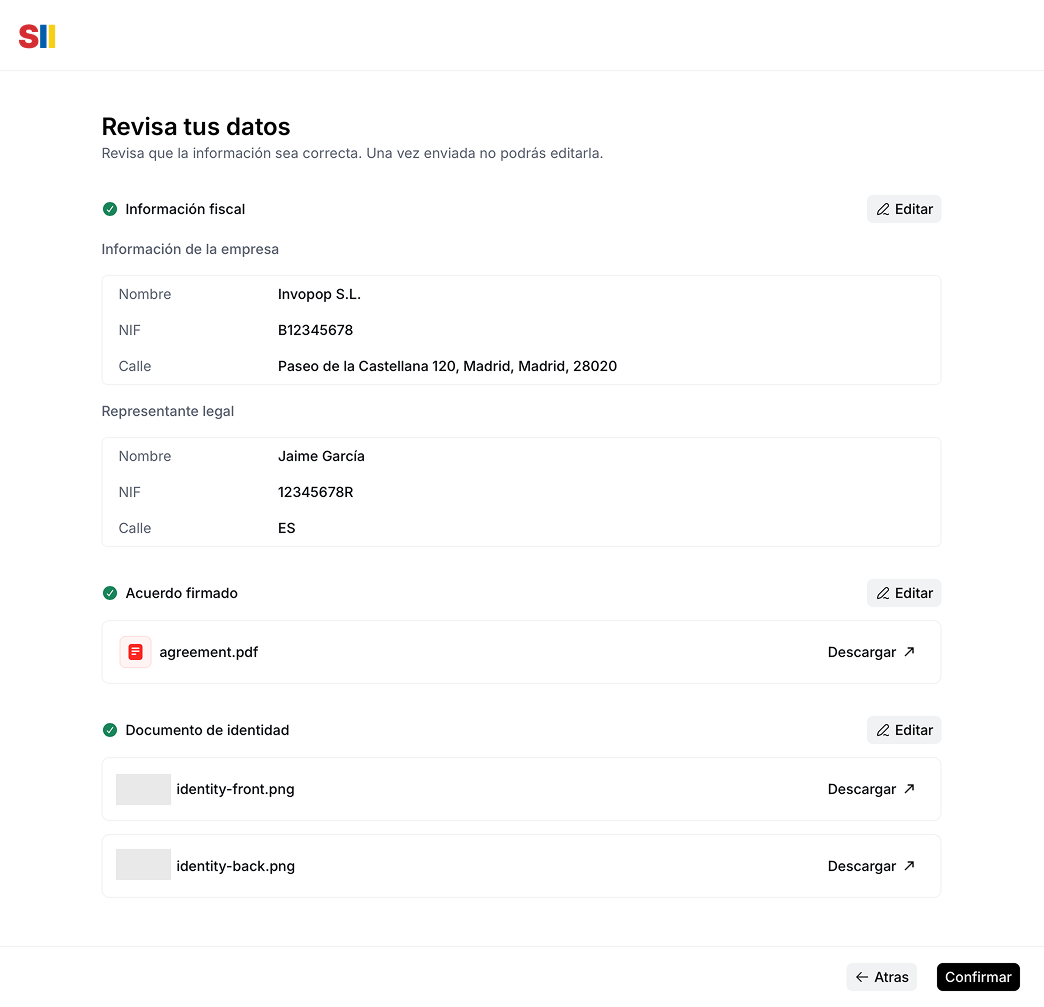Click the pencil icon to edit Información fiscal

883,209
